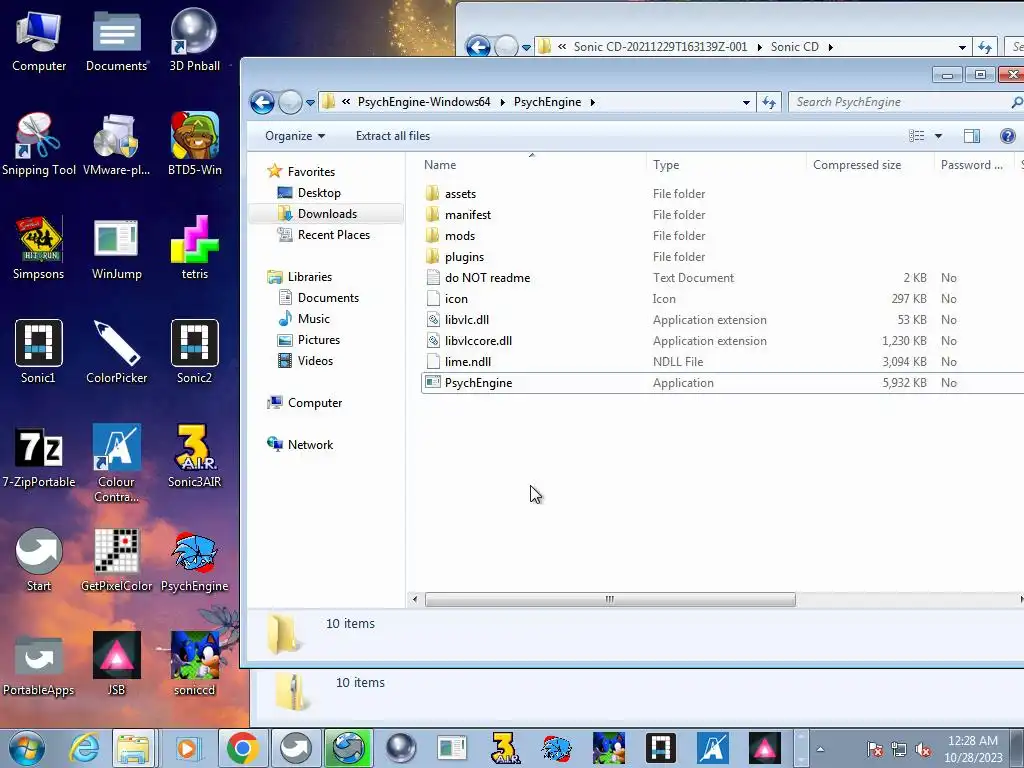Click the network tray icon
The image size is (1024, 768).
click(899, 750)
